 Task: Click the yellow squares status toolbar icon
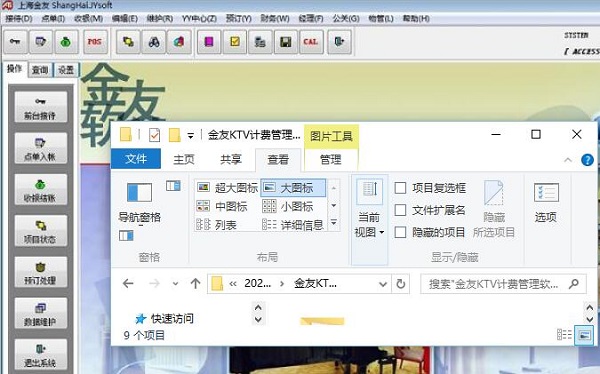(128, 41)
